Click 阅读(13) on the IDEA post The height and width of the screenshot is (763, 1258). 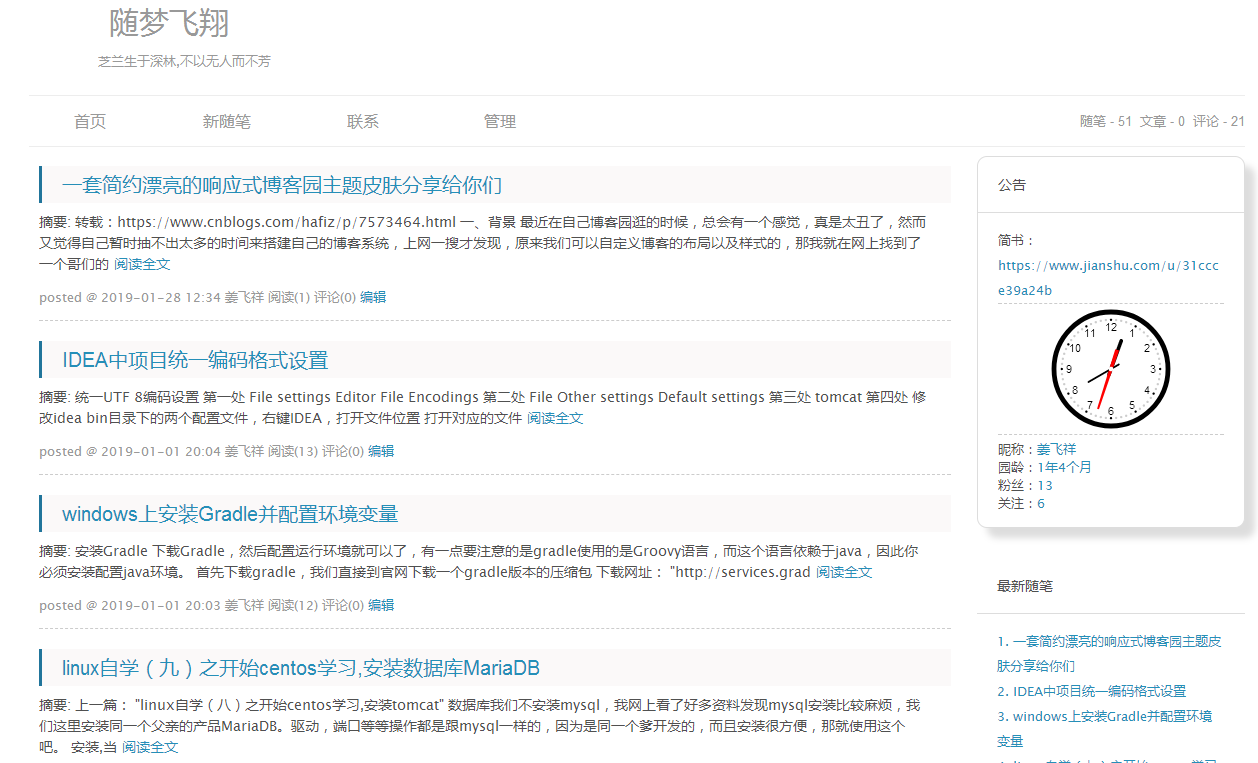click(293, 451)
